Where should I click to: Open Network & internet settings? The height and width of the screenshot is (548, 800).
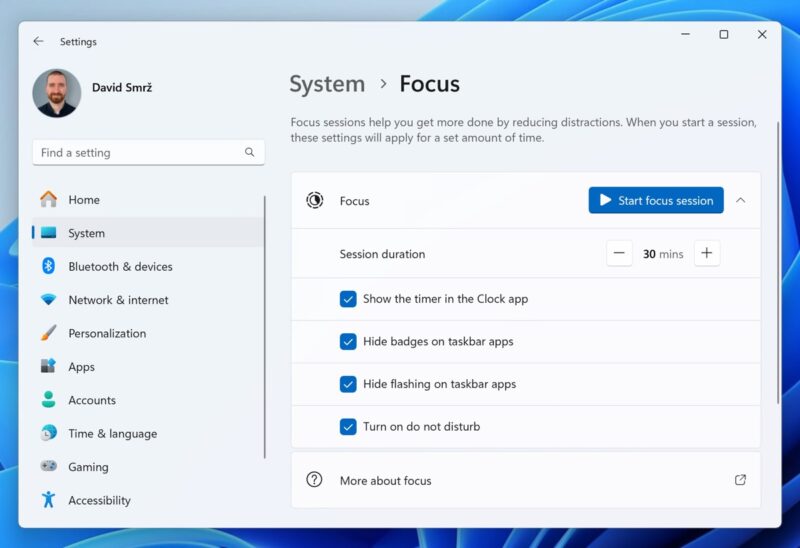[x=118, y=300]
